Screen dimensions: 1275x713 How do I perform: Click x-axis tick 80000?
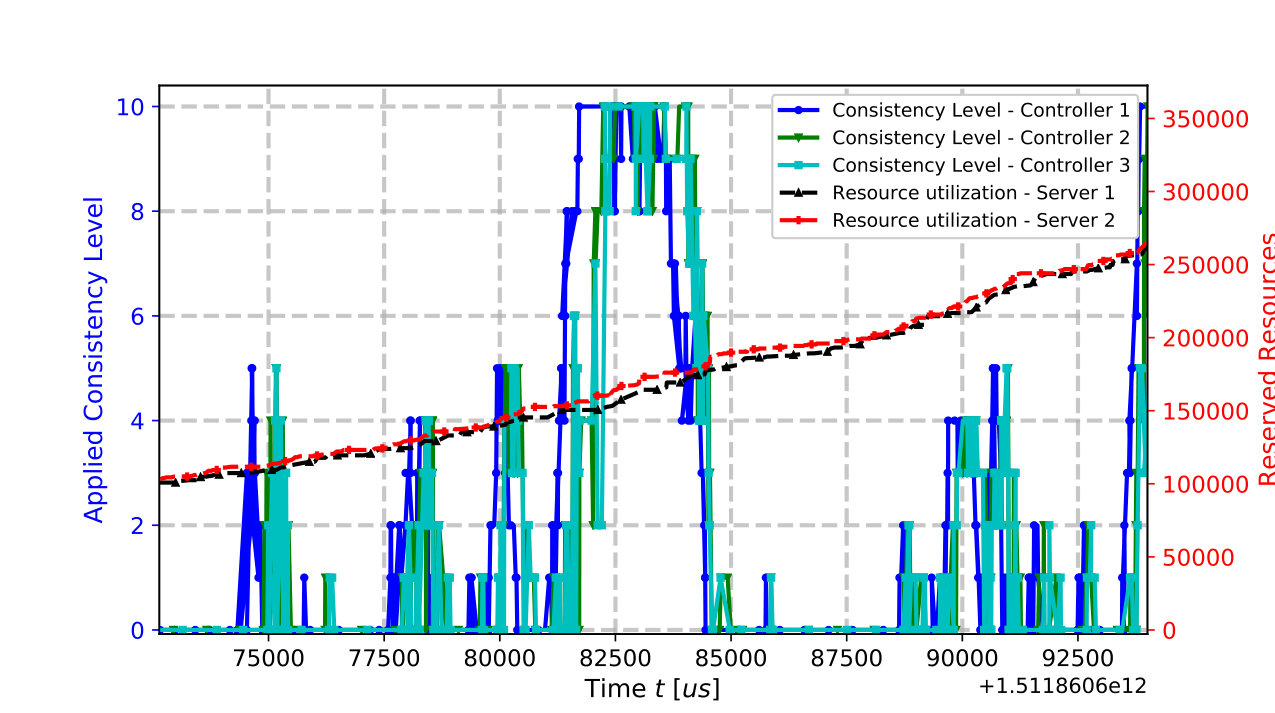[x=499, y=657]
